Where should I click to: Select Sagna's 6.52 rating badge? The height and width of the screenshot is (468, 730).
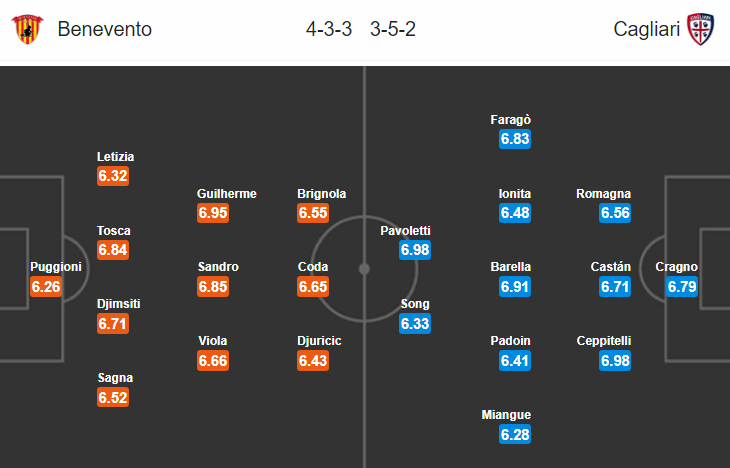[113, 397]
